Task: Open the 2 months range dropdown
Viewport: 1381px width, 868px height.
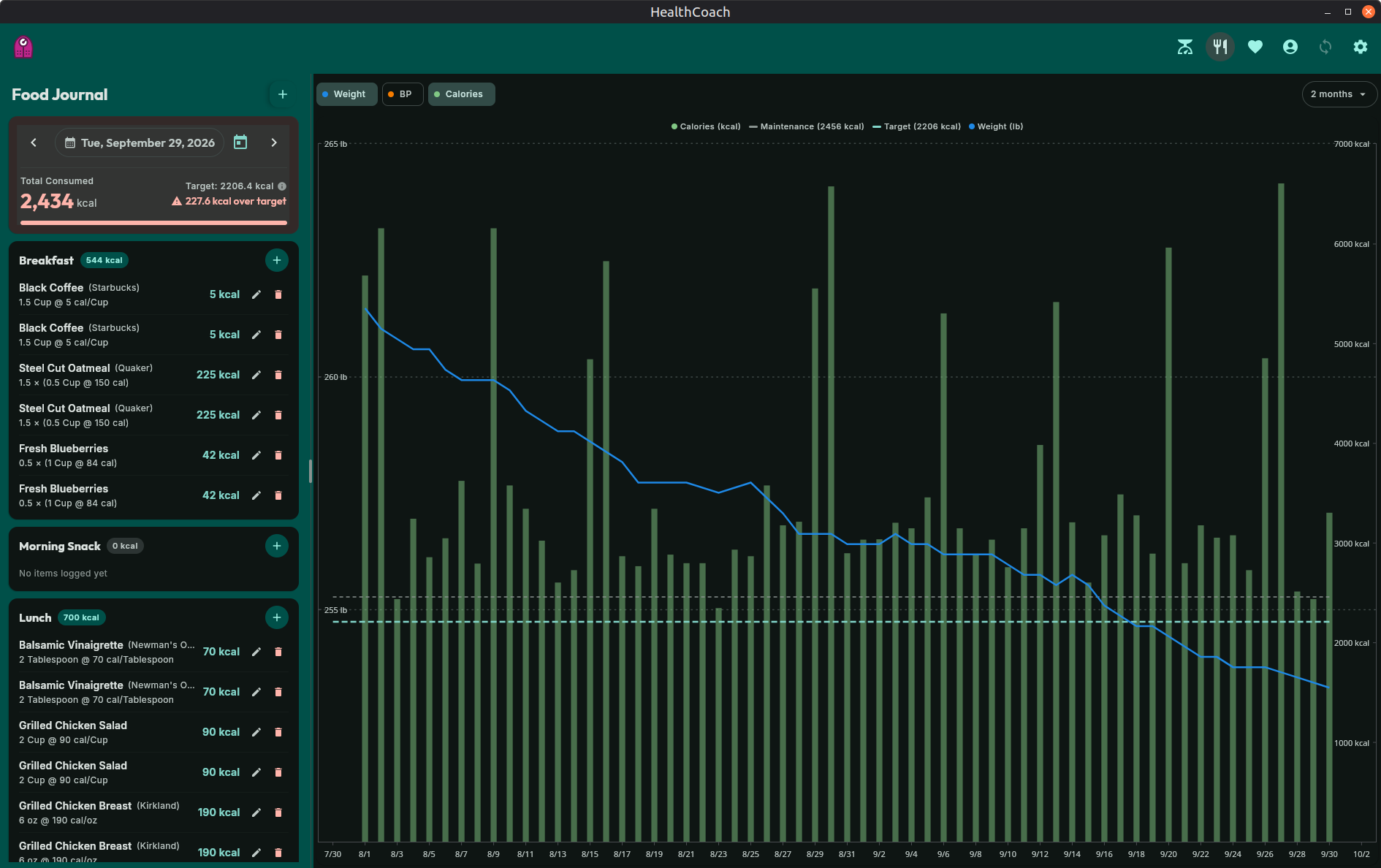Action: [1339, 94]
